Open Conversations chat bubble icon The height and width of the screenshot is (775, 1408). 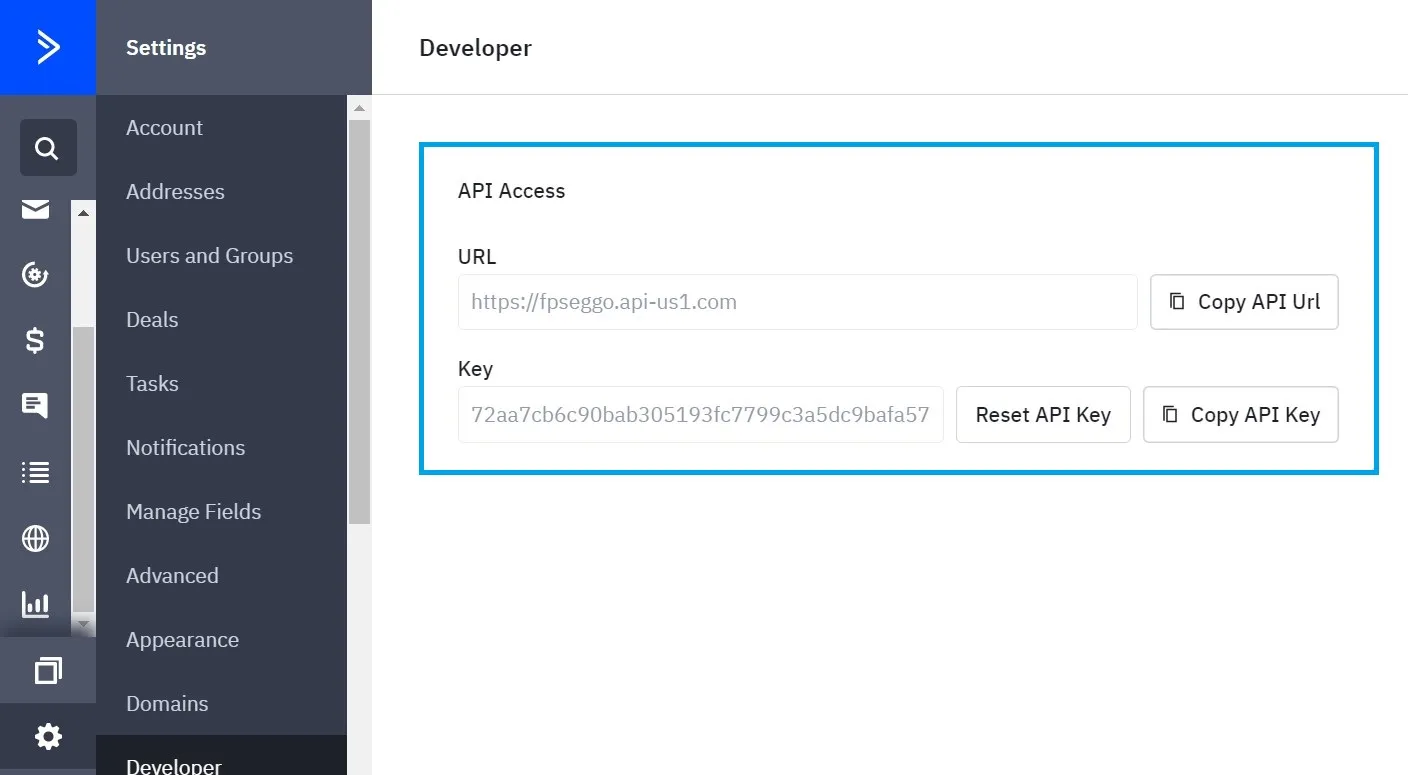pyautogui.click(x=35, y=405)
